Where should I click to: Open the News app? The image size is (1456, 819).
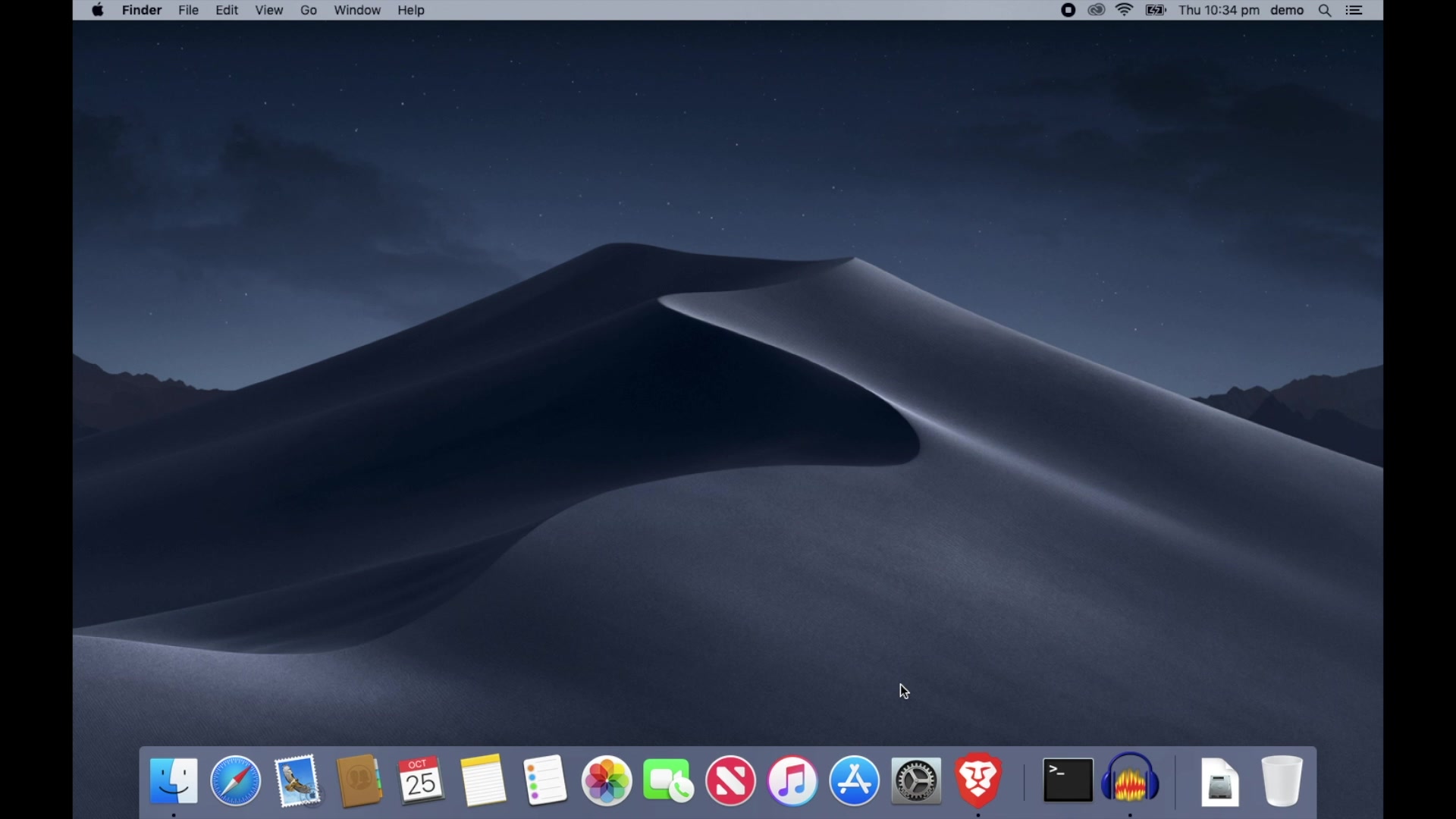tap(731, 780)
